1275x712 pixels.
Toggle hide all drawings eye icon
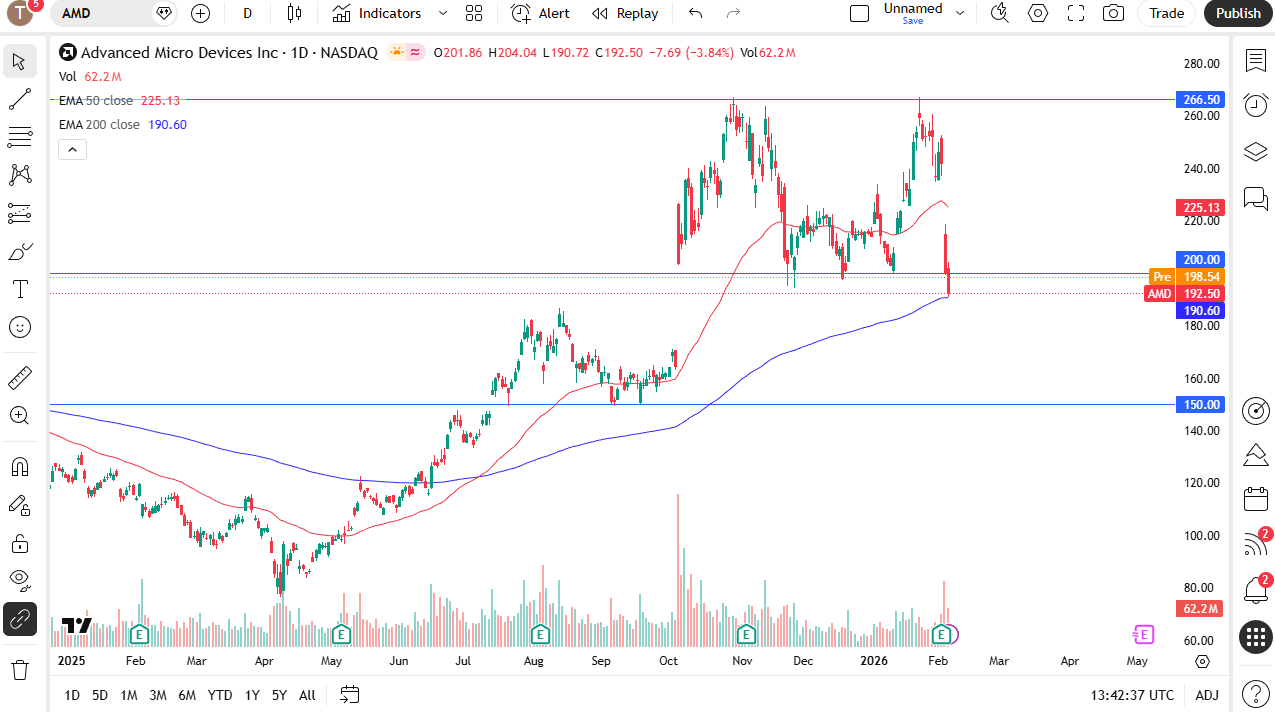[19, 581]
